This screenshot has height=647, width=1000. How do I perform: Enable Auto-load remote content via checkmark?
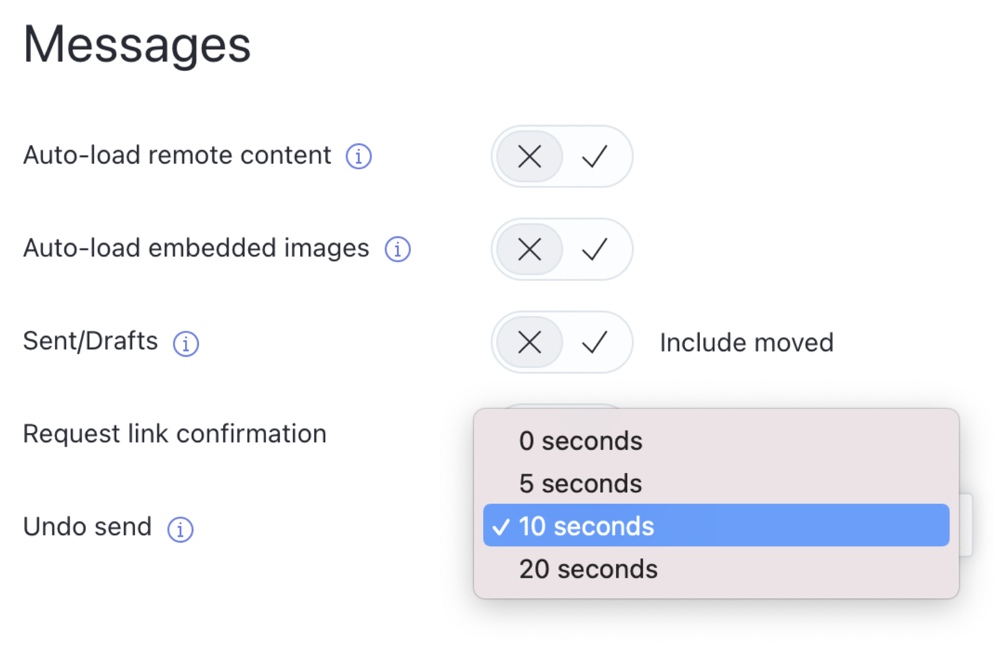(x=594, y=156)
